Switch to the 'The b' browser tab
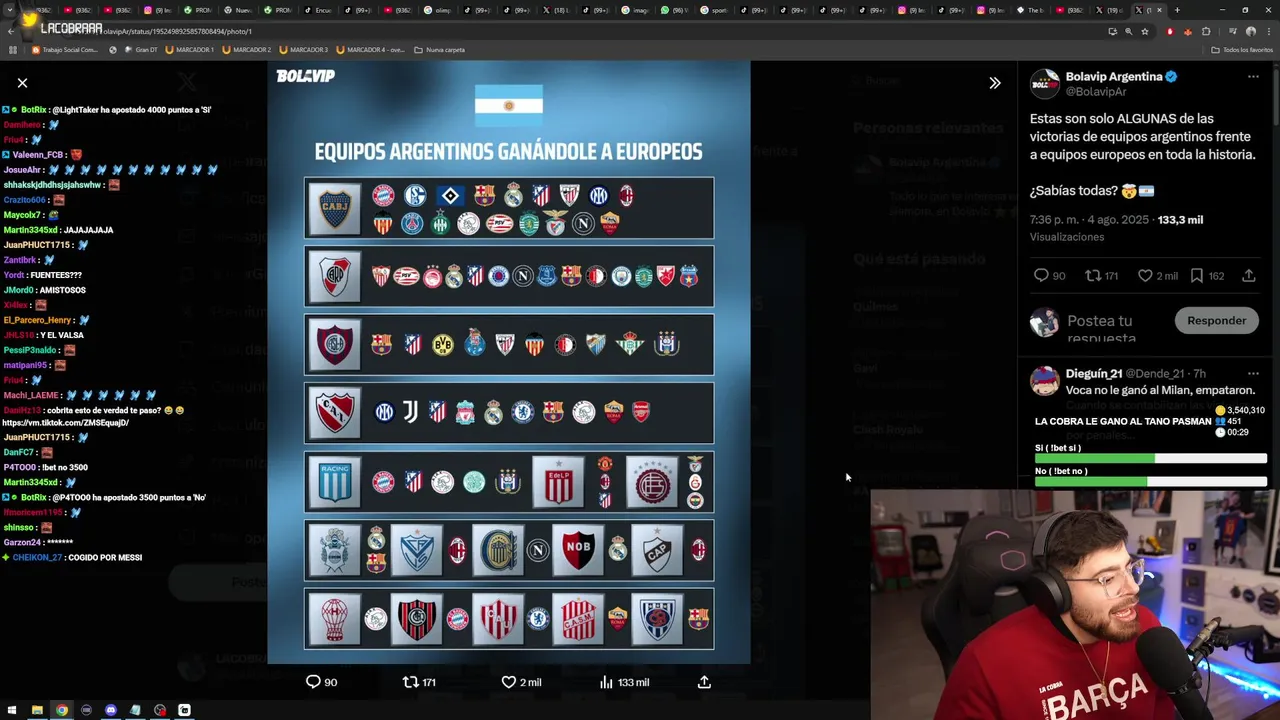The width and height of the screenshot is (1280, 720). click(x=1030, y=10)
